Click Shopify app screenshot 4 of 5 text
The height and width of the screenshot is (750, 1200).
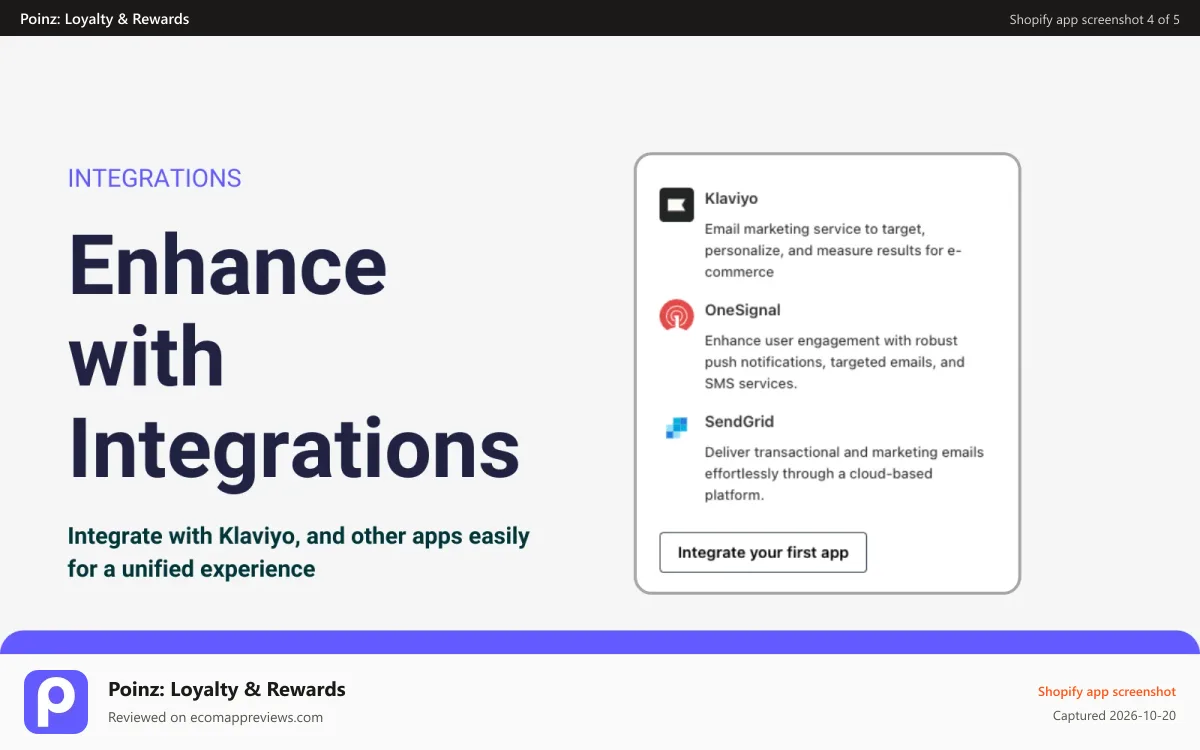[1094, 19]
